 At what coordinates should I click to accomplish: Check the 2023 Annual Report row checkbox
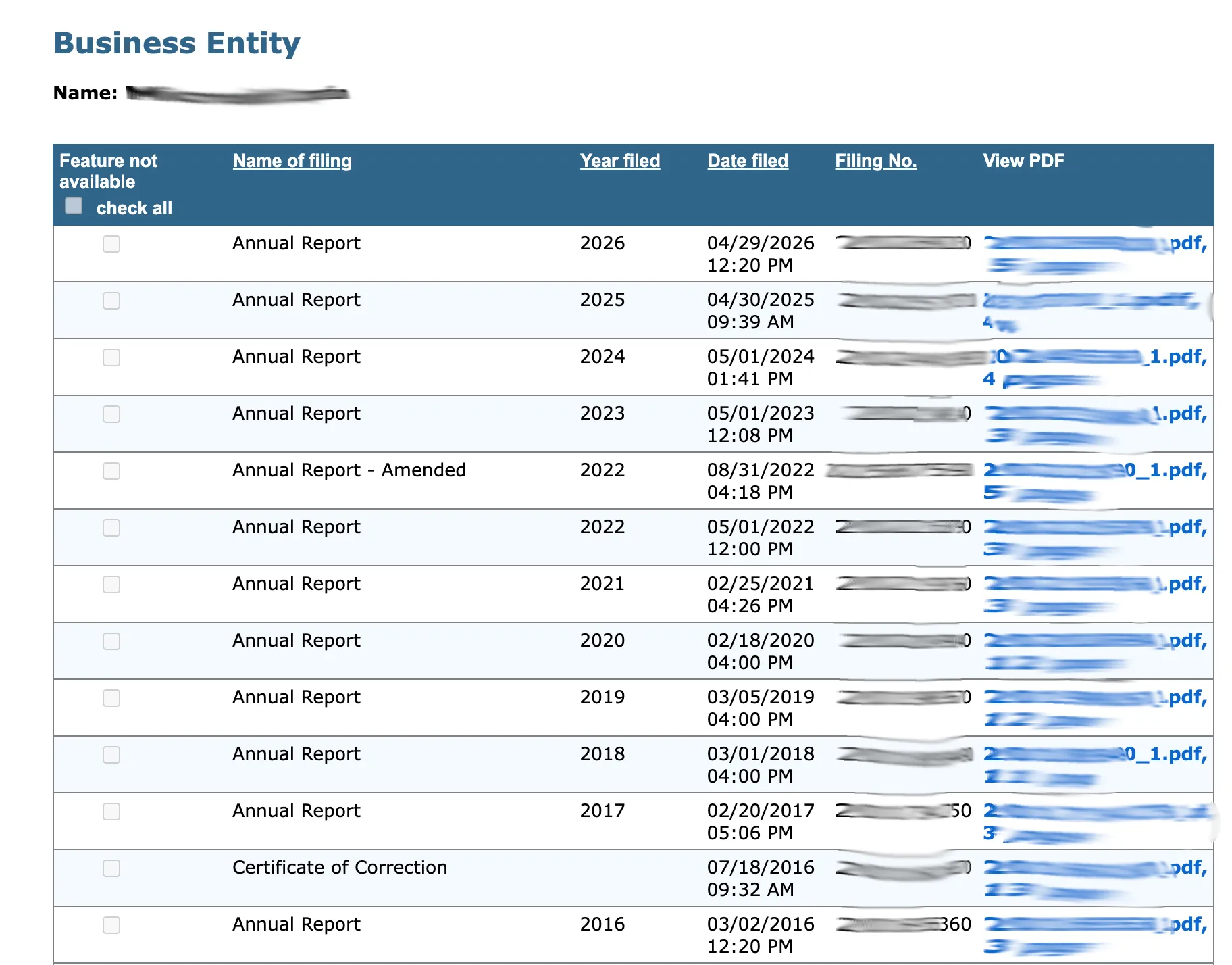pyautogui.click(x=111, y=414)
